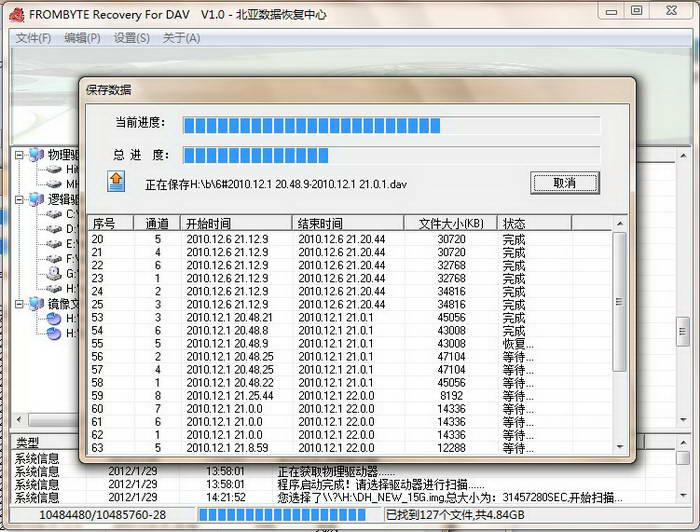
Task: Click the status bar scan progress bar
Action: 288,515
